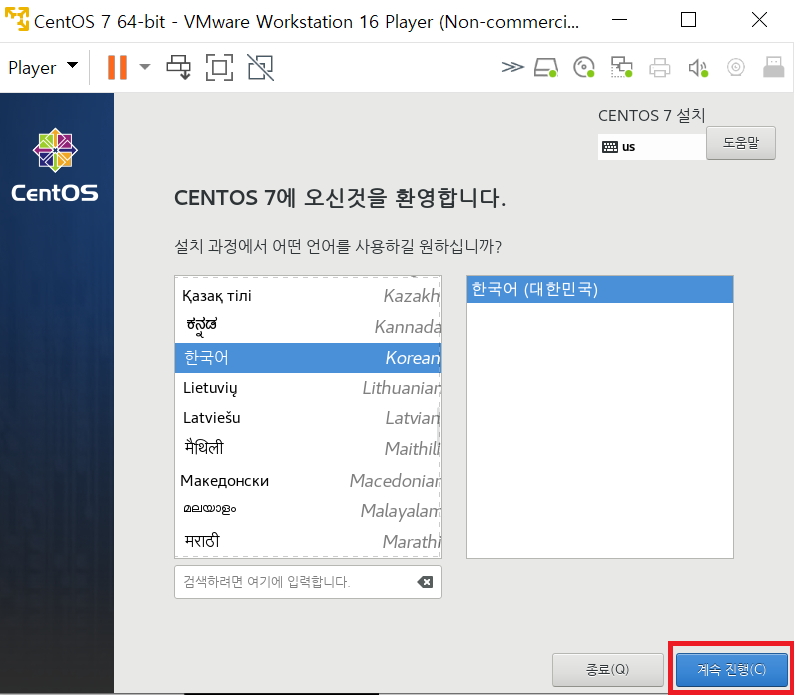Toggle Unity mode icon
Image resolution: width=794 pixels, height=695 pixels.
pos(260,67)
